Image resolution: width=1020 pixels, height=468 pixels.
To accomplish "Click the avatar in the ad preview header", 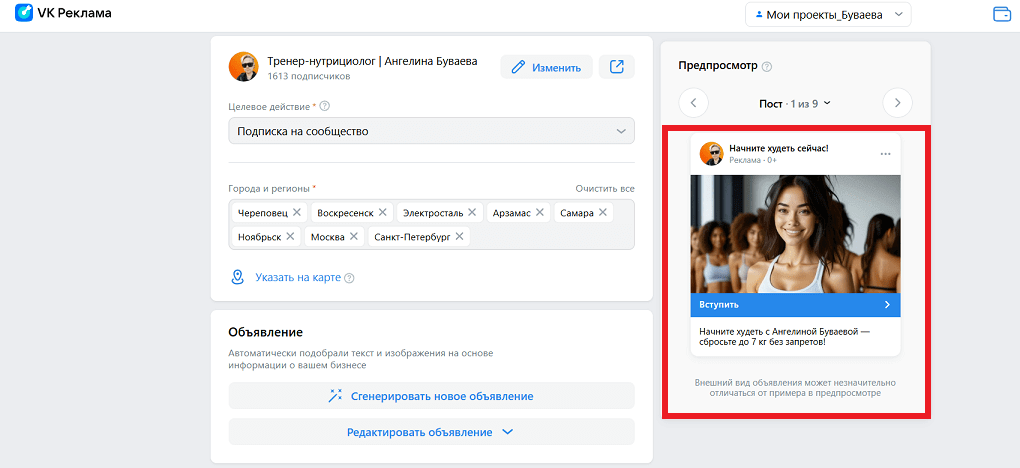I will 711,154.
